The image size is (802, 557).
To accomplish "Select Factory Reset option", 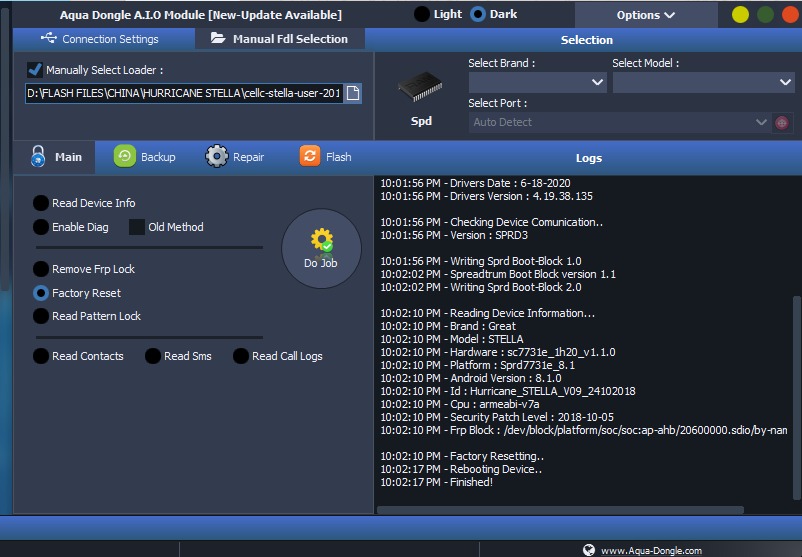I will click(41, 293).
